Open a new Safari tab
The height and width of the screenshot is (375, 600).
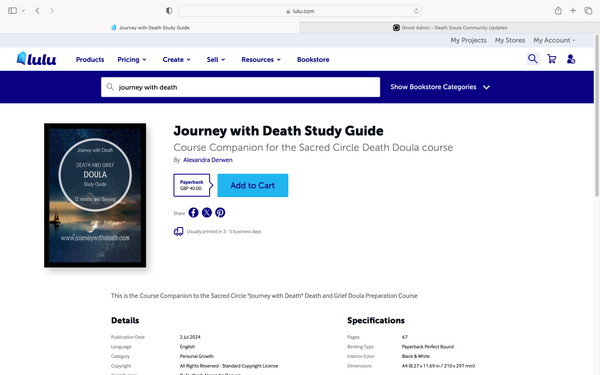click(573, 11)
